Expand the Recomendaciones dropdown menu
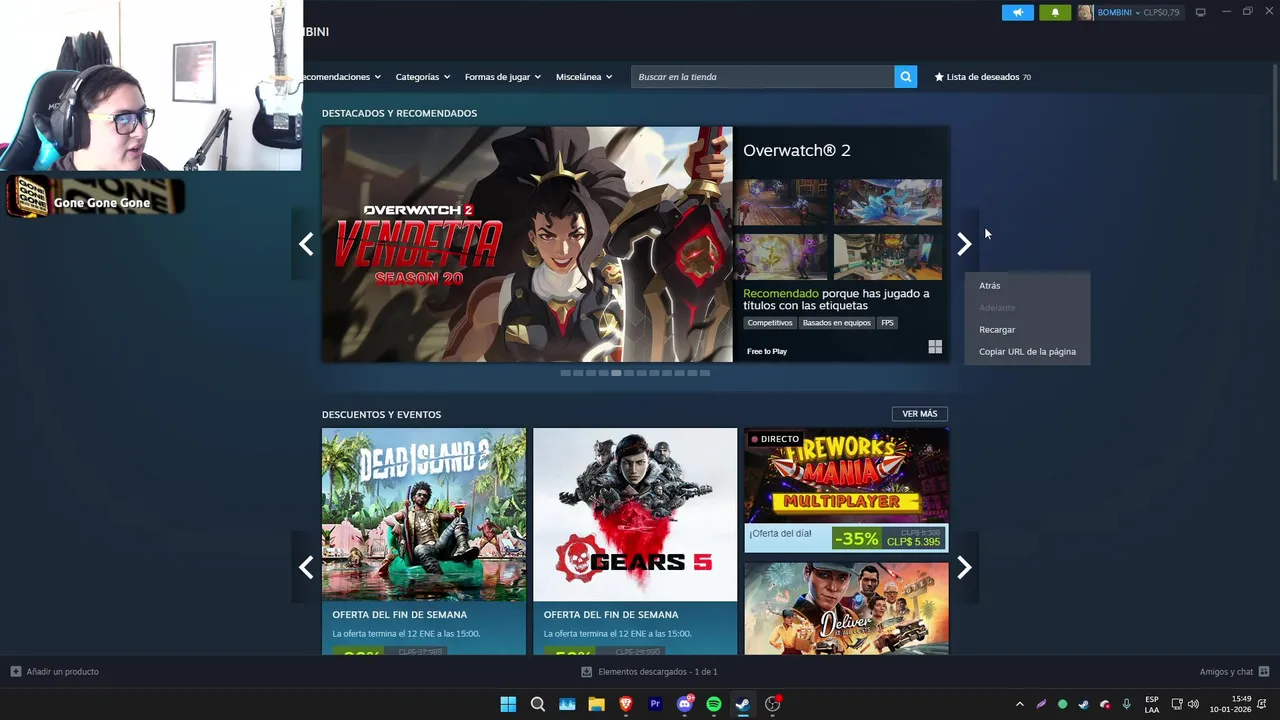 342,77
